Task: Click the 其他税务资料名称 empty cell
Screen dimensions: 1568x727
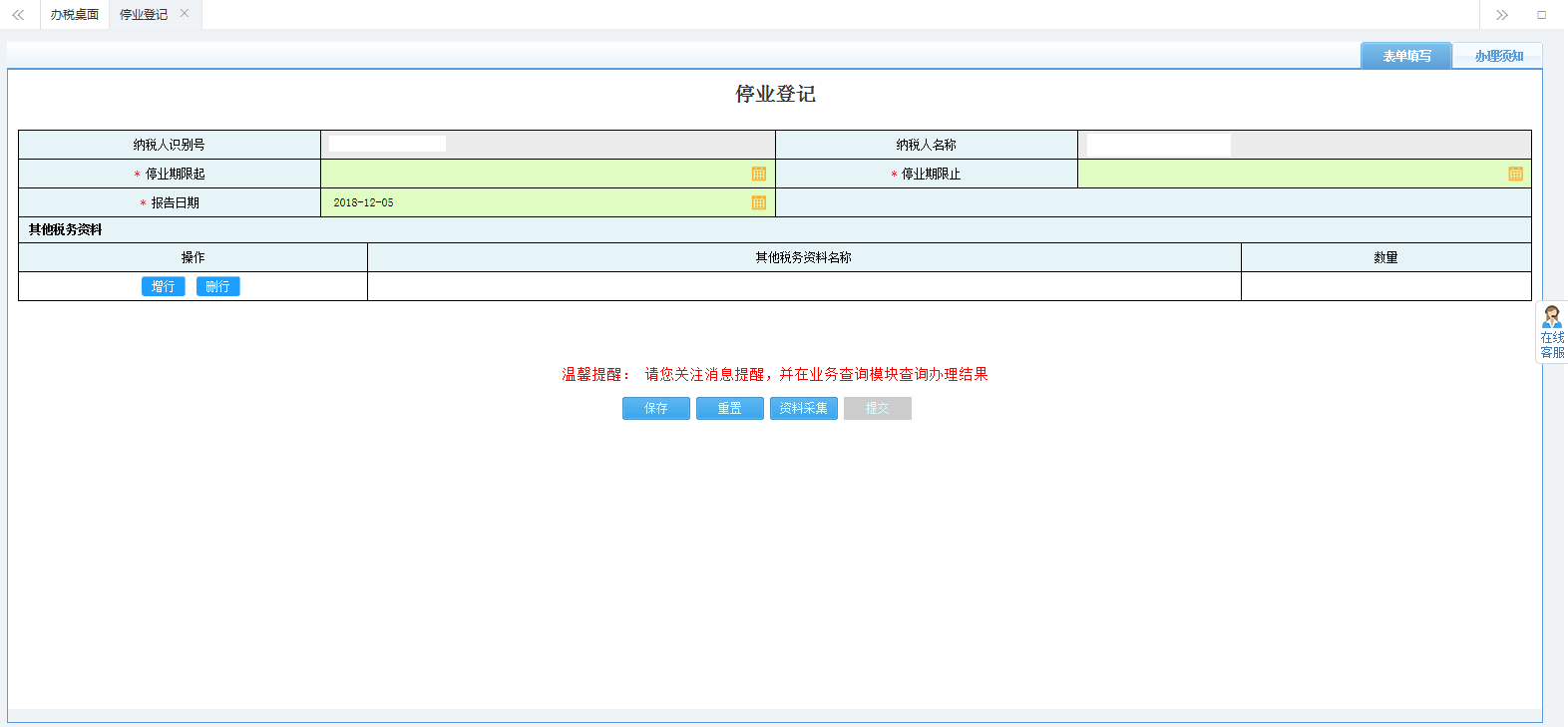Action: click(x=804, y=286)
